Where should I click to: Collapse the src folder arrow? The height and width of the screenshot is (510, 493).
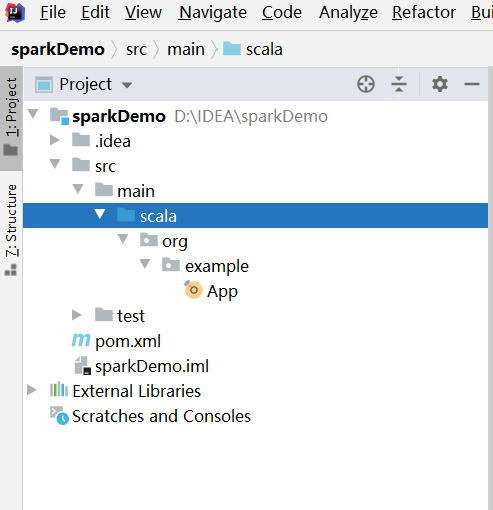pos(55,164)
